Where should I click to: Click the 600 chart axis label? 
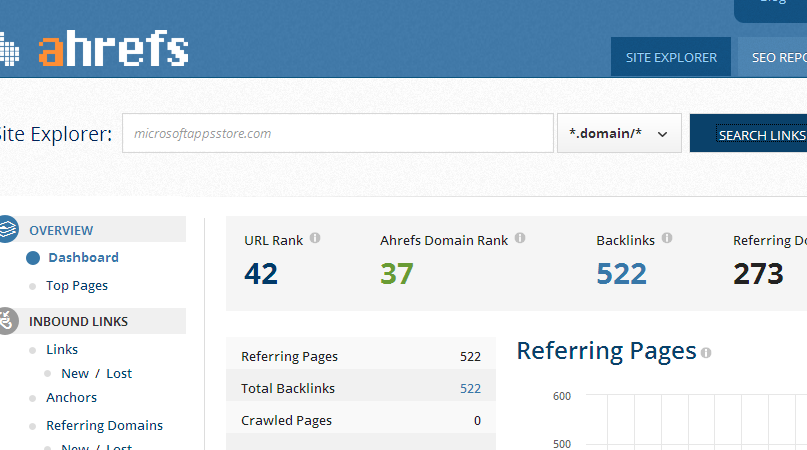pyautogui.click(x=562, y=396)
